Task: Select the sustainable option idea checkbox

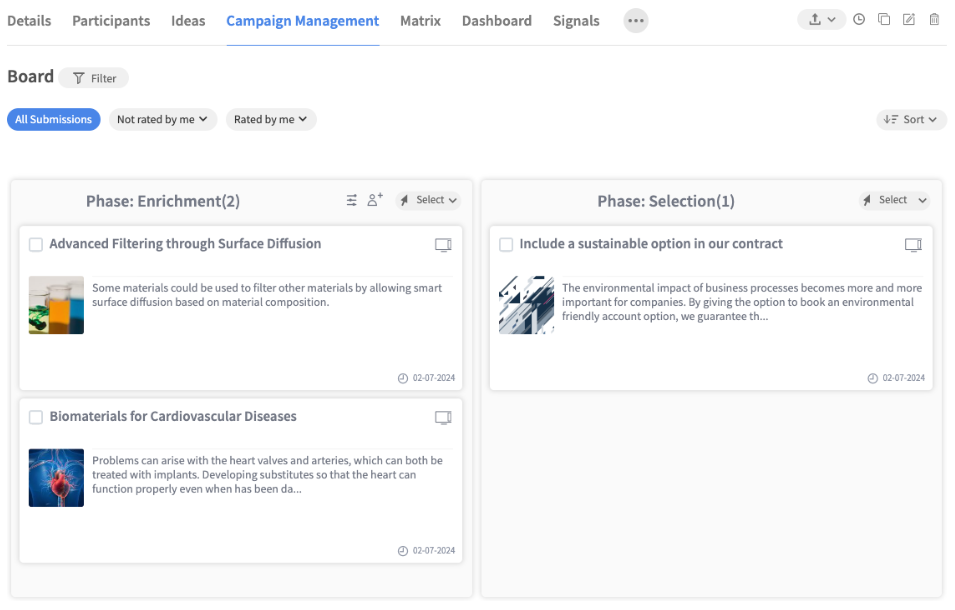Action: pos(506,245)
